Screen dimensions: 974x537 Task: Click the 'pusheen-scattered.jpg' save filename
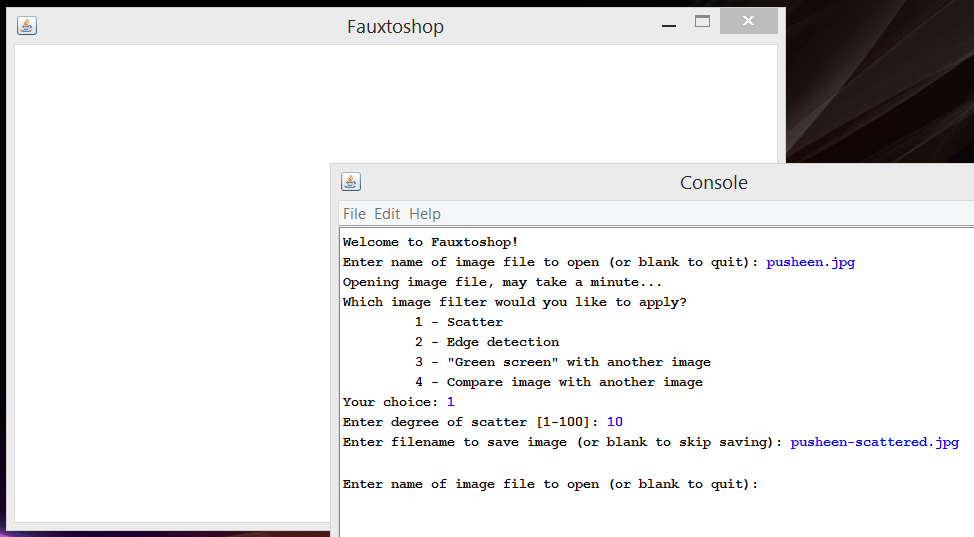[x=875, y=442]
